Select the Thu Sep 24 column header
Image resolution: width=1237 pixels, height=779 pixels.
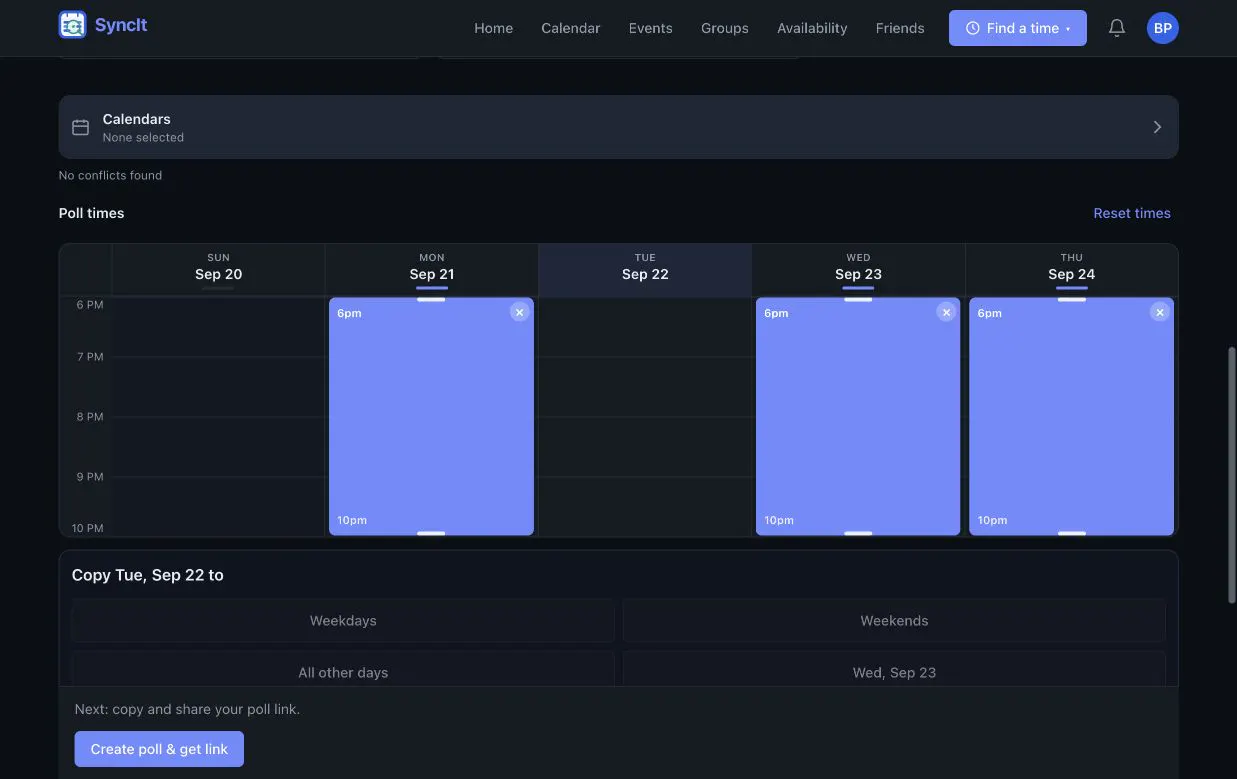point(1072,270)
